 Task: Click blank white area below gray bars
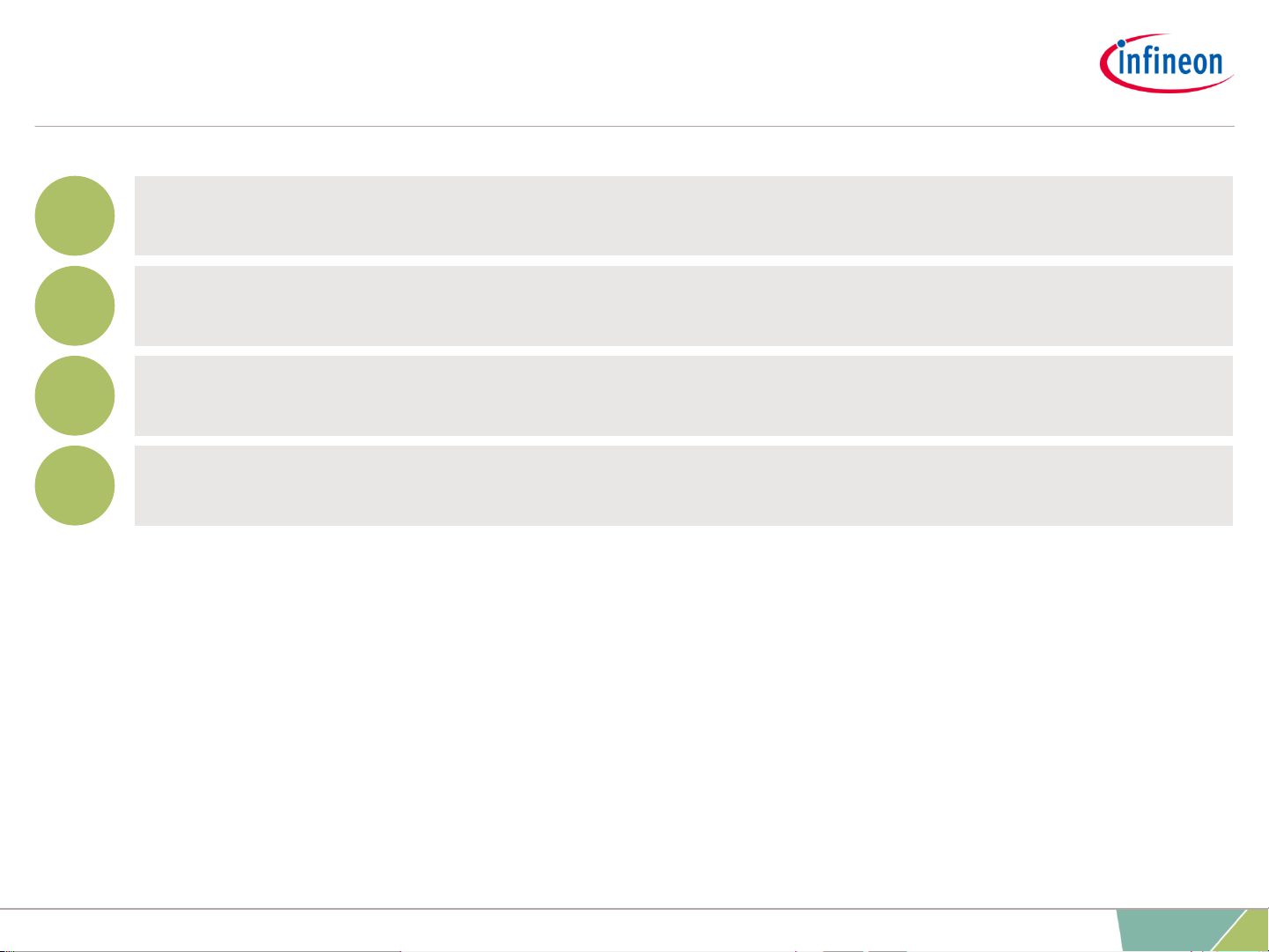click(634, 713)
